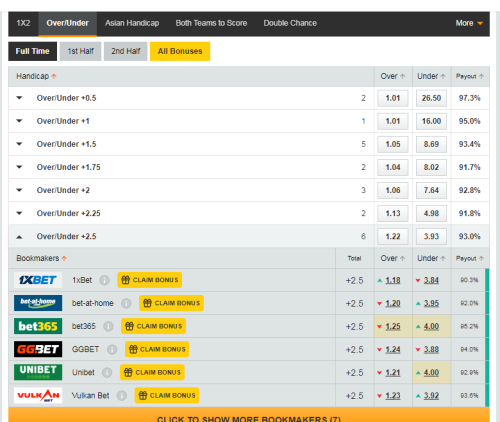Click the GGBET logo

coord(38,349)
